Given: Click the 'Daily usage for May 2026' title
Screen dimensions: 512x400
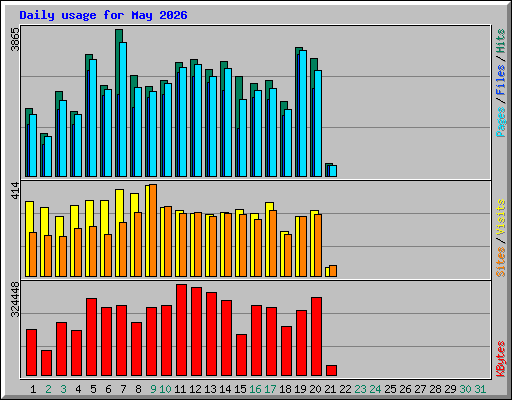Looking at the screenshot, I should click(103, 15).
